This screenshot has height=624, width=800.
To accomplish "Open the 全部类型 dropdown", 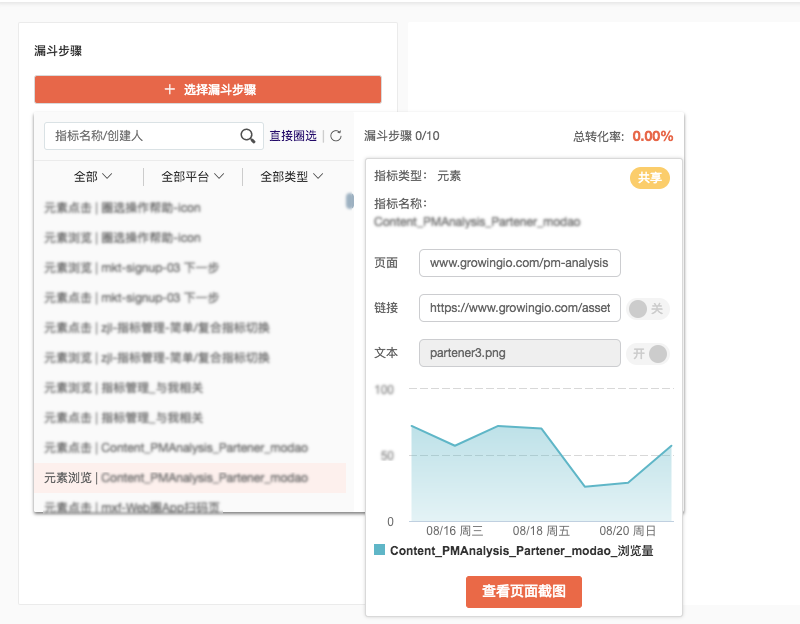I will pyautogui.click(x=291, y=177).
